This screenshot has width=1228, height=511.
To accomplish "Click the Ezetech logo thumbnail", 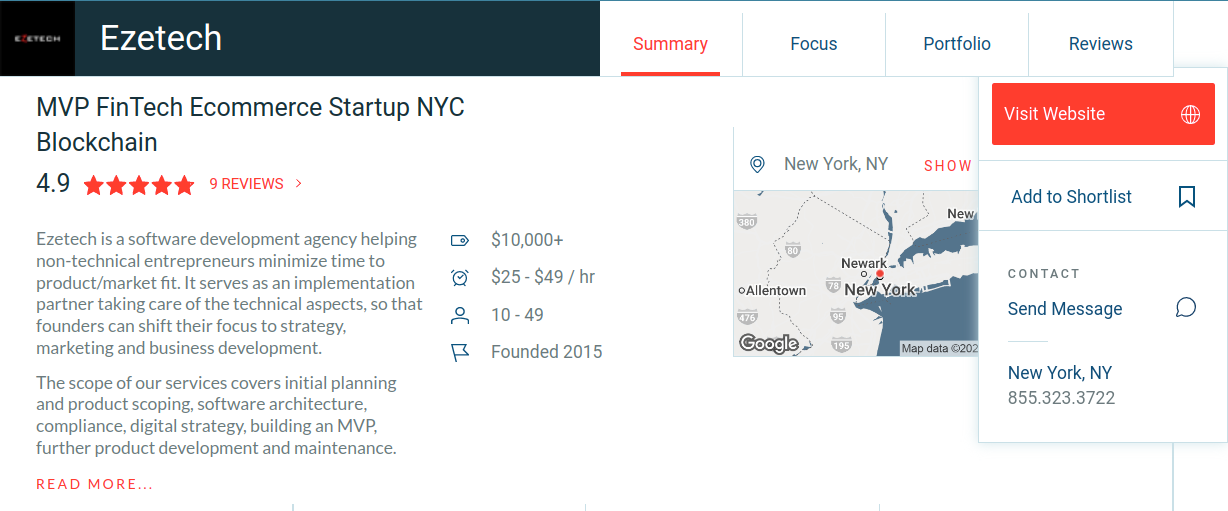I will point(37,39).
